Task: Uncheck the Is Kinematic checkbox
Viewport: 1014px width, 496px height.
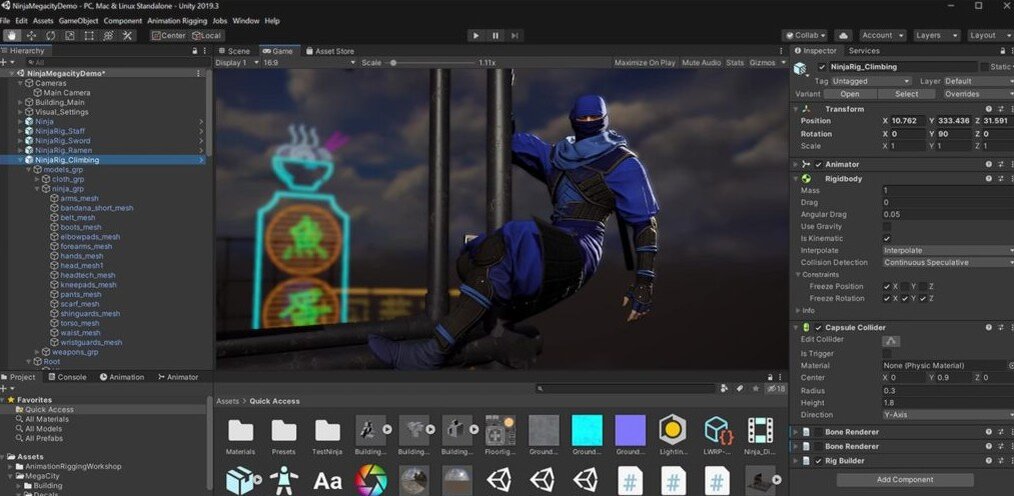Action: tap(887, 239)
